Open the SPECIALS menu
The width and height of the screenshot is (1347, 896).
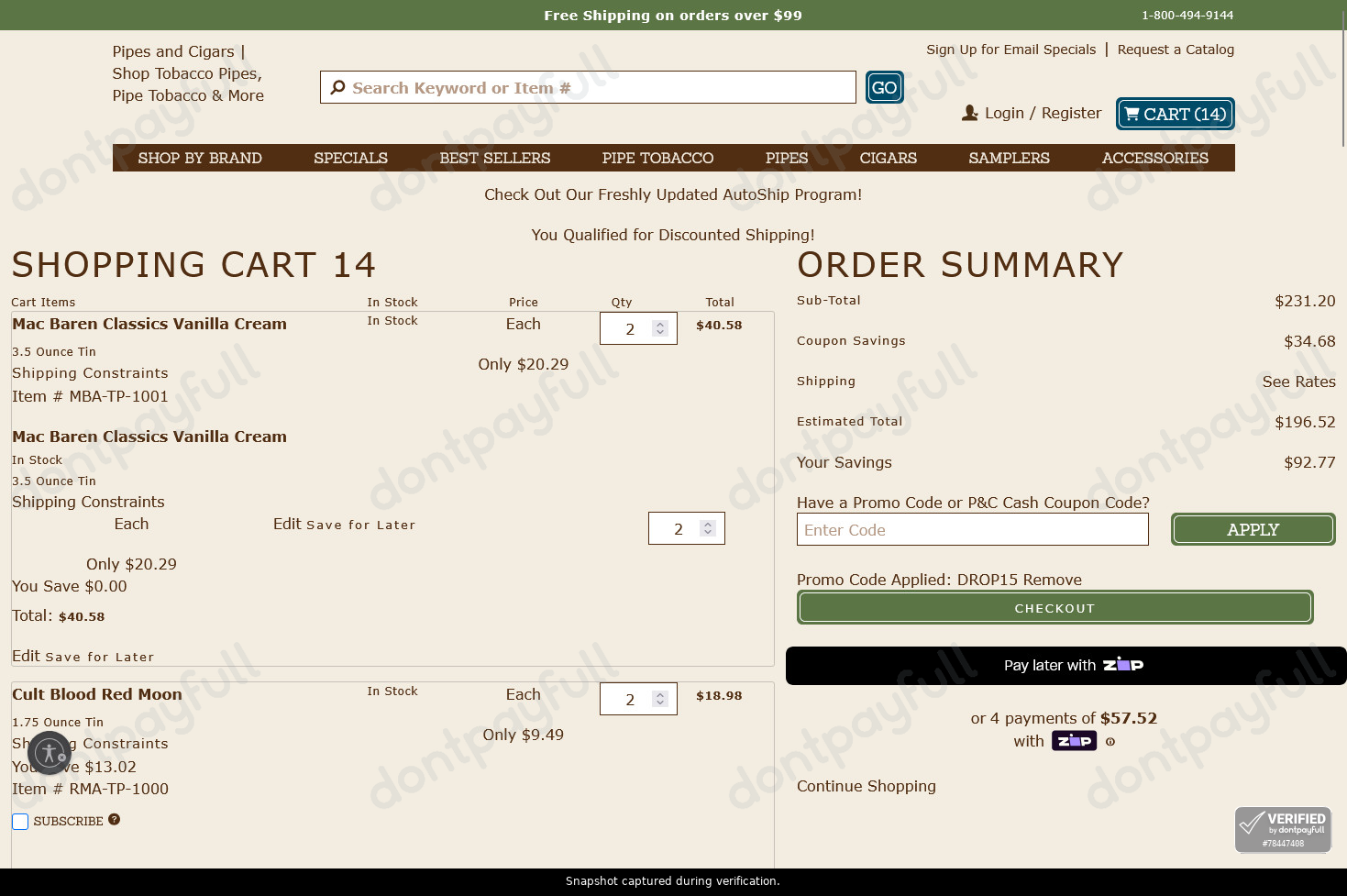(351, 158)
